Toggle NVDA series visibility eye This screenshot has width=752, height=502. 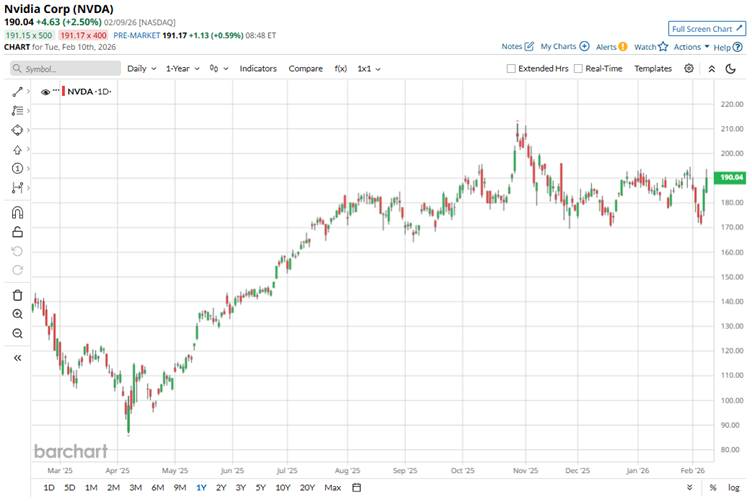click(x=45, y=91)
